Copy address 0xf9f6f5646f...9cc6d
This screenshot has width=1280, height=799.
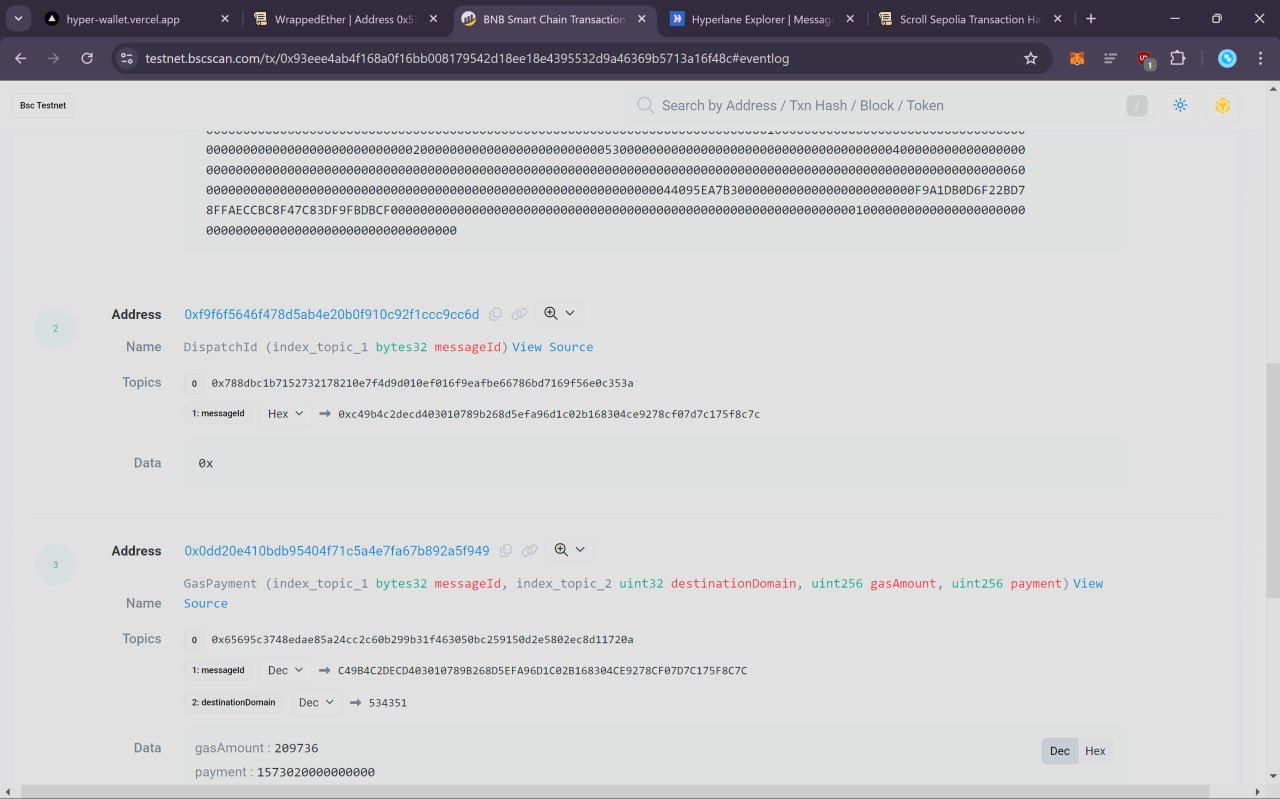[495, 314]
